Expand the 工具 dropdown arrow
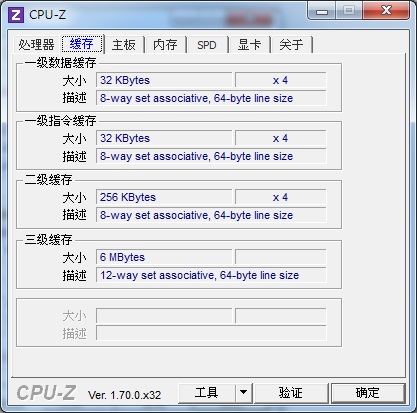Viewport: 417px width, 413px height. point(244,393)
